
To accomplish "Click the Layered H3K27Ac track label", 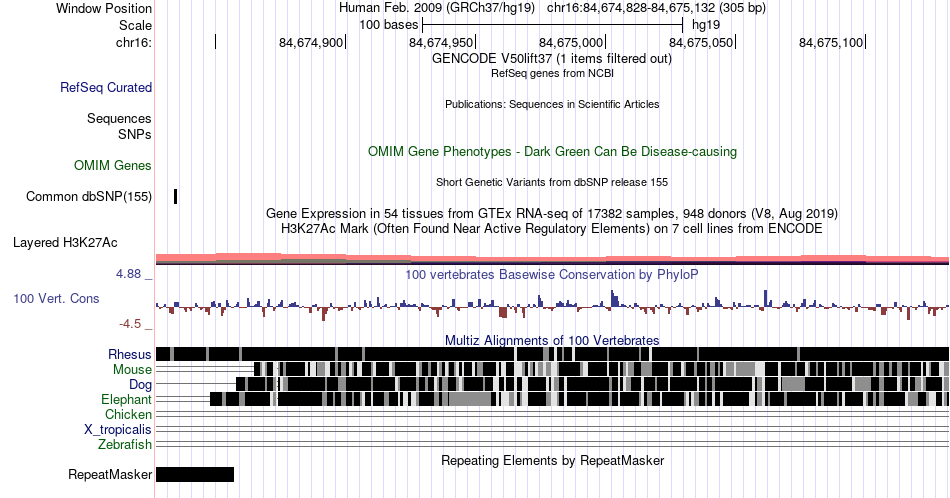I will 65,242.
